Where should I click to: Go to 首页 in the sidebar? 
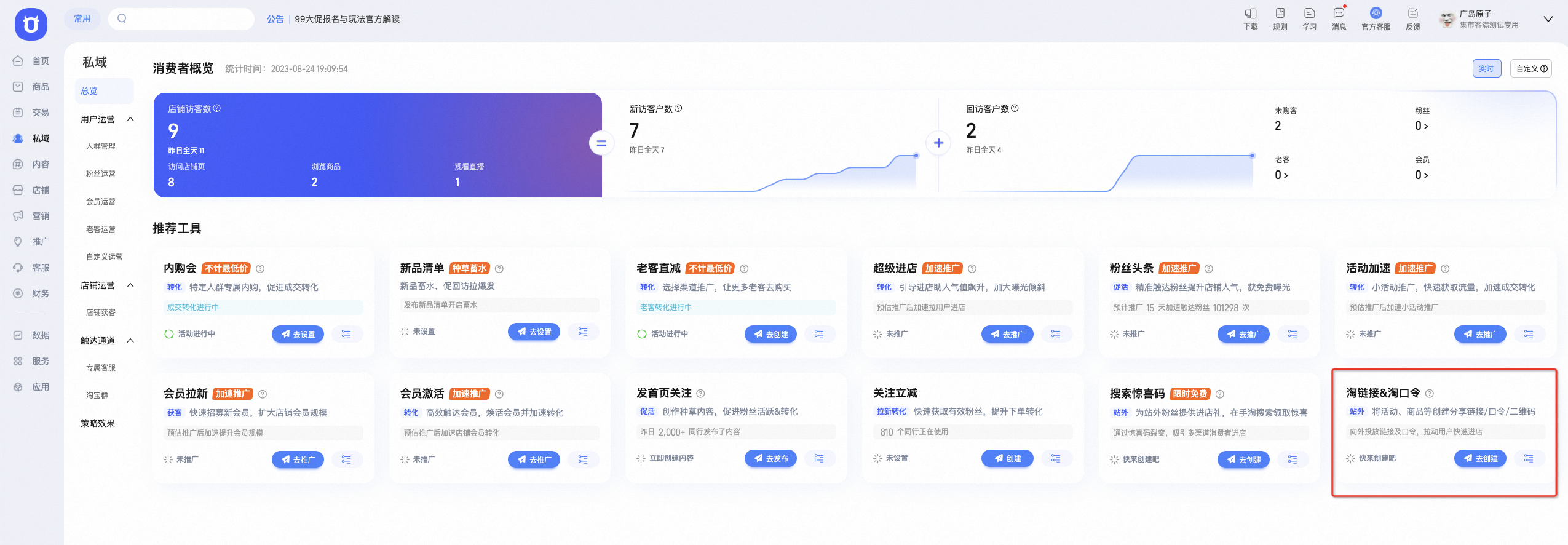pyautogui.click(x=31, y=61)
